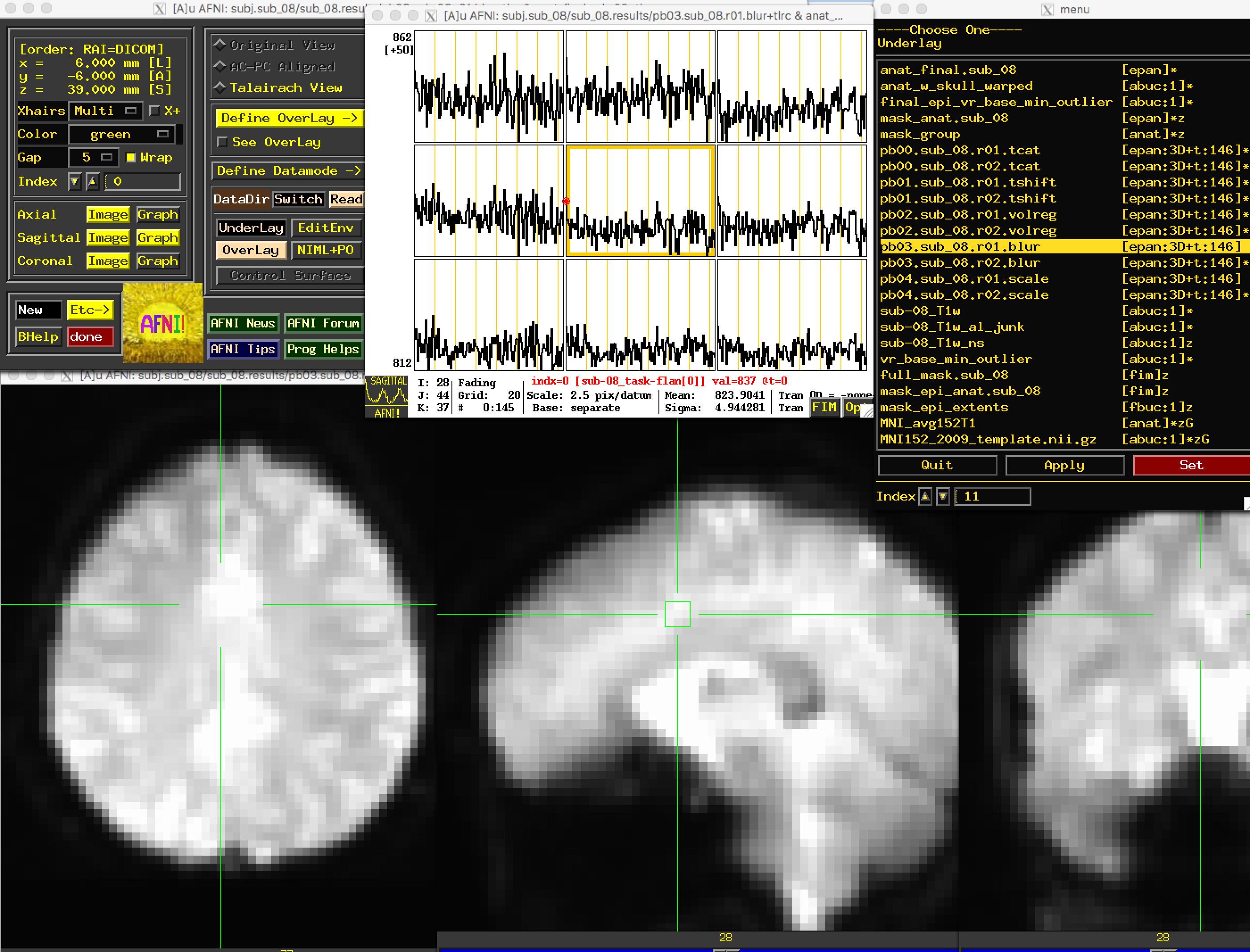
Task: Choose pb02.sub_08.r02.volreg in underlay list
Action: pos(1064,231)
